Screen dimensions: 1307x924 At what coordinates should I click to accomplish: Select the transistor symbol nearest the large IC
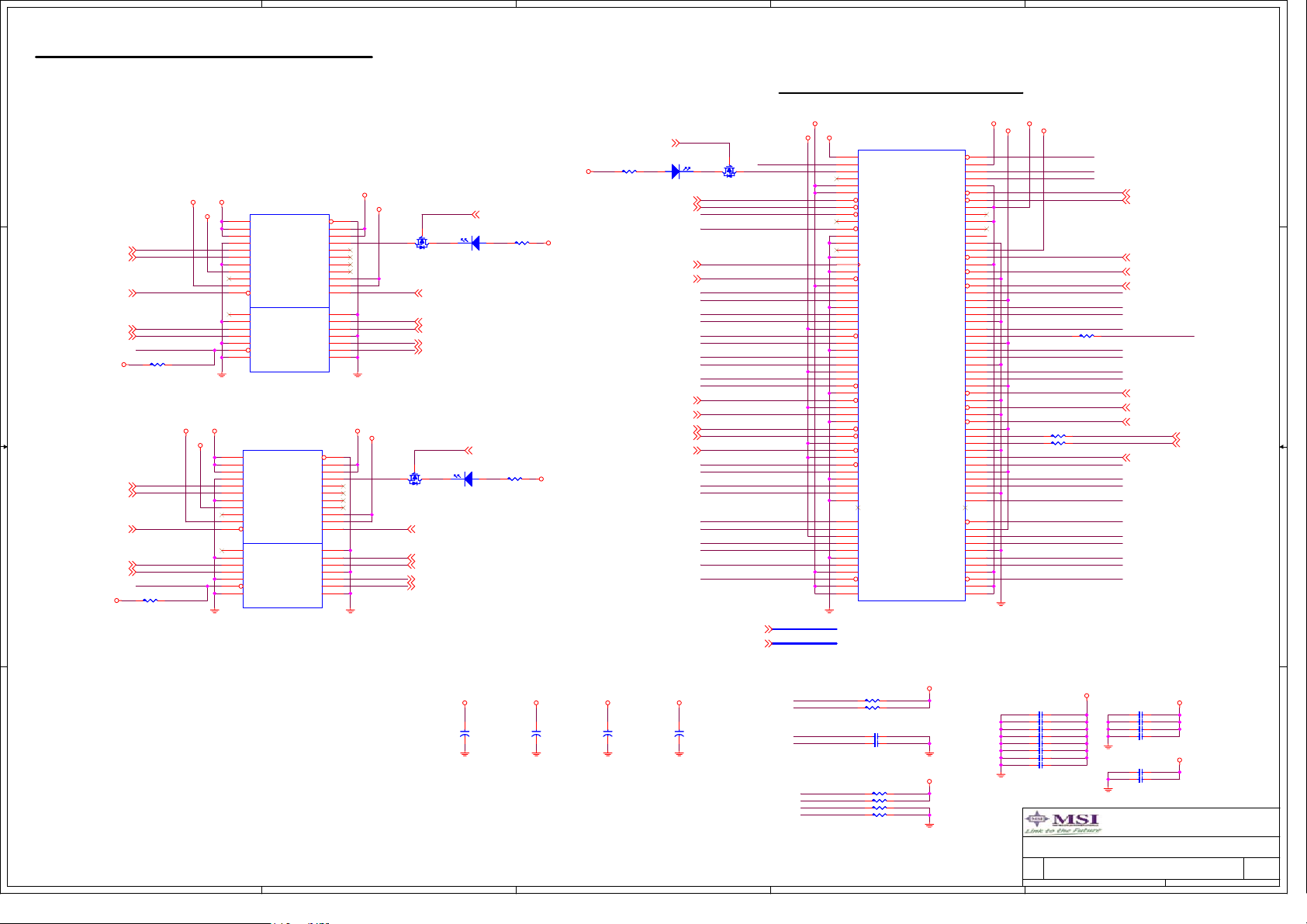[729, 171]
